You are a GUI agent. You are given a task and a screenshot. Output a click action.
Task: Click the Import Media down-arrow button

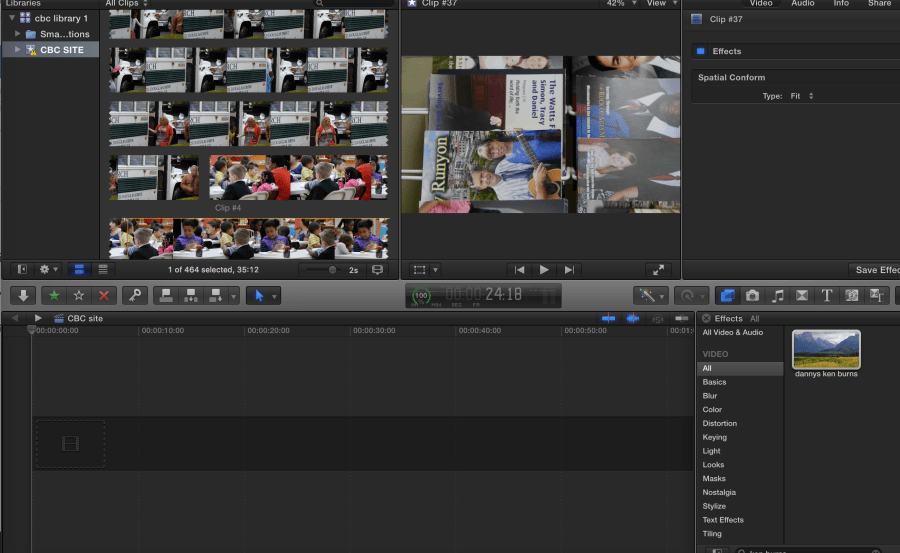[x=24, y=296]
